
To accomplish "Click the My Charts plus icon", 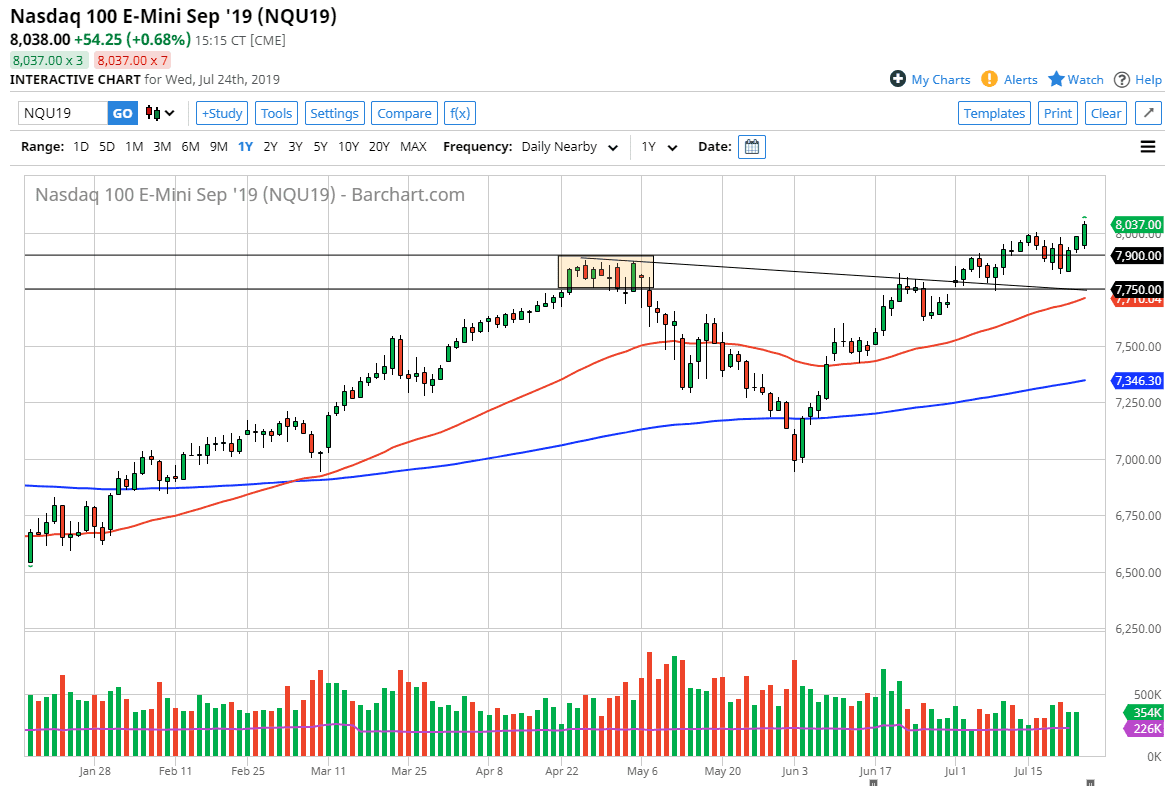I will pyautogui.click(x=899, y=79).
